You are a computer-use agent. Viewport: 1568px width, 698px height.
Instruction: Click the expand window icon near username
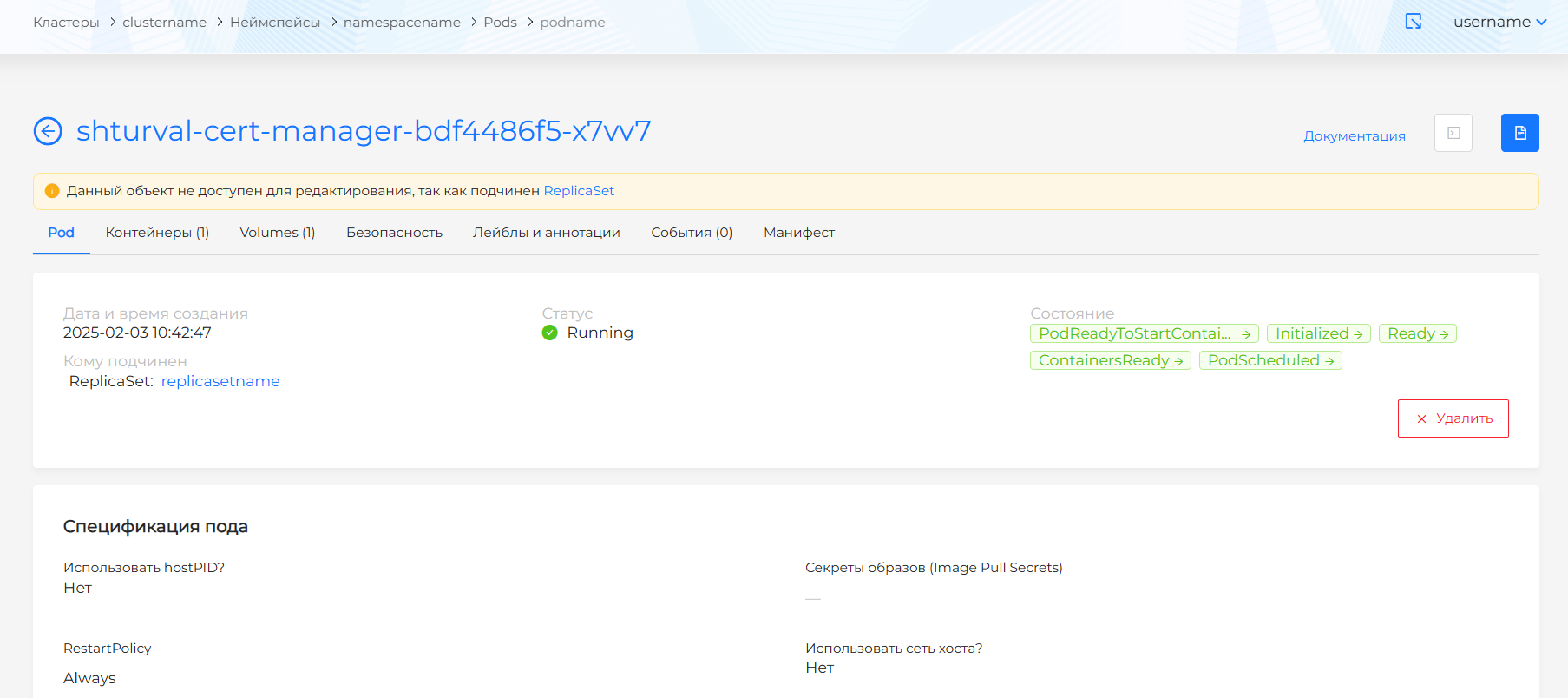(1413, 22)
